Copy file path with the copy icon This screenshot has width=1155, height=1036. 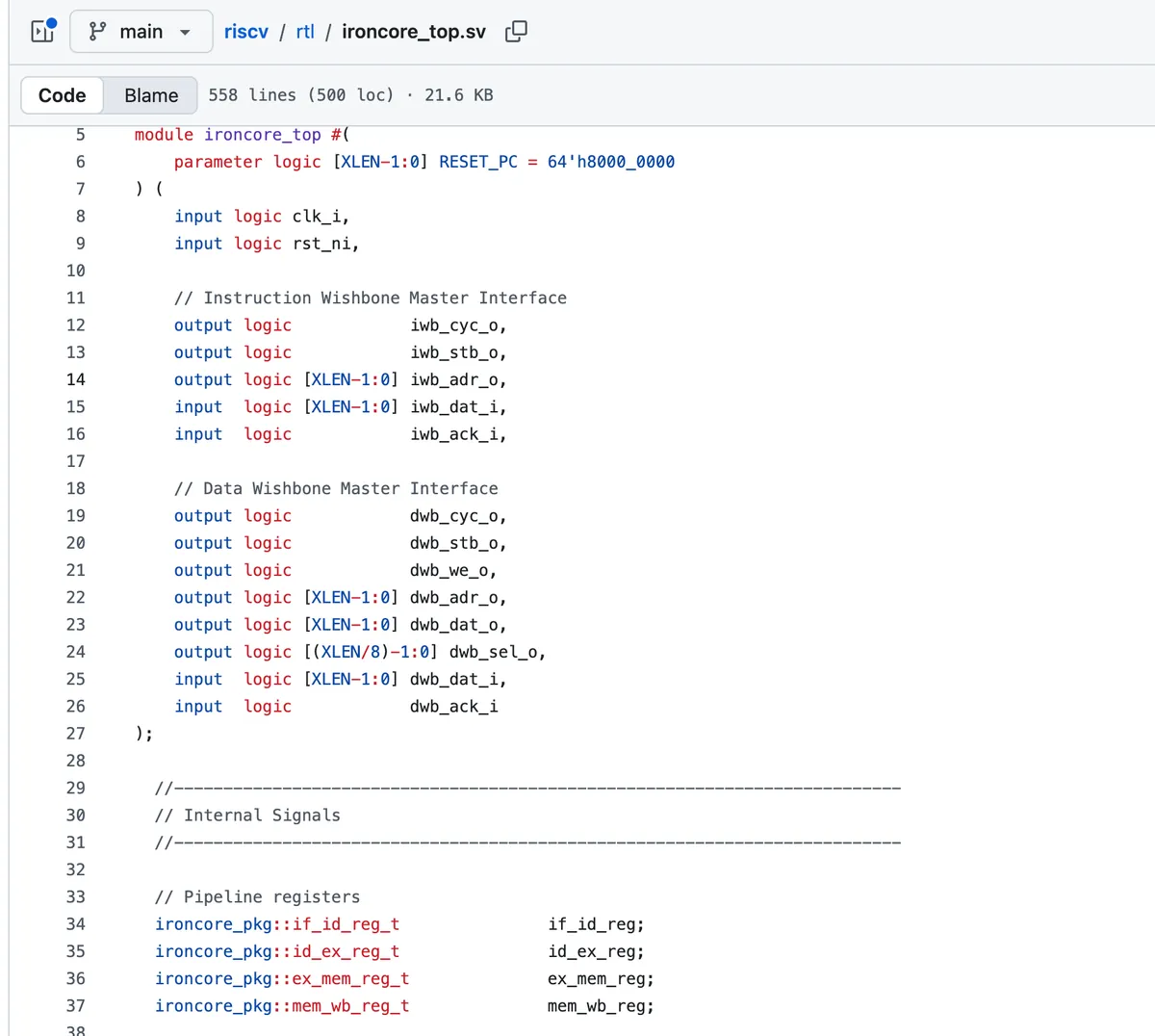coord(516,32)
